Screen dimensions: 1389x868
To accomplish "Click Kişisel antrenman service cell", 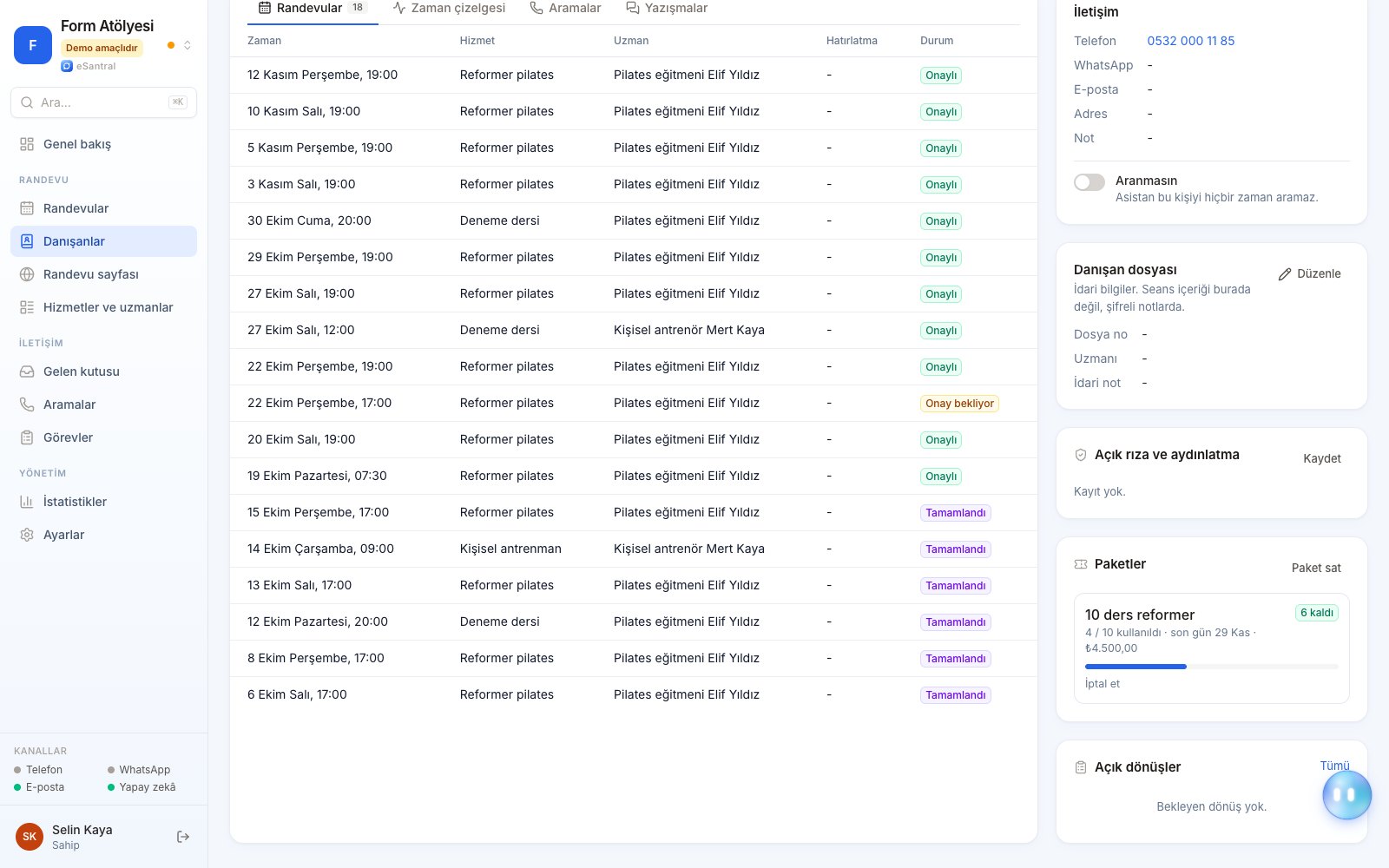I will click(x=510, y=549).
